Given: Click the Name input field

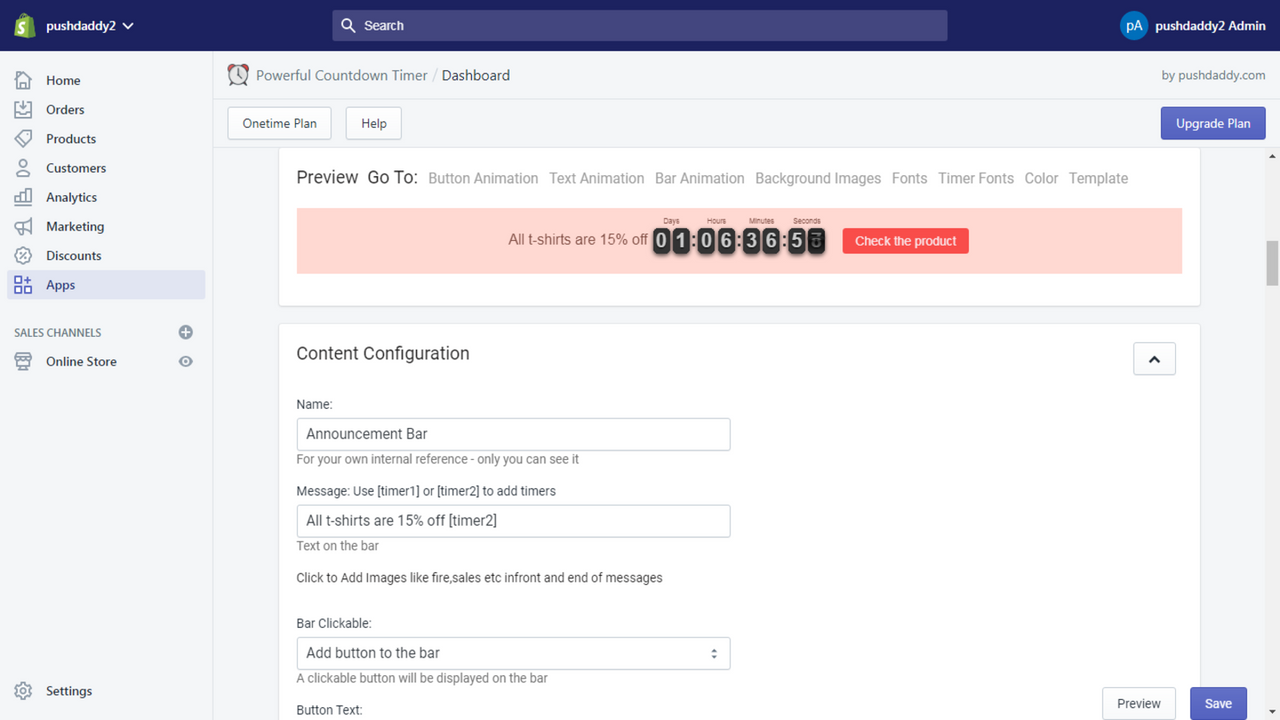Looking at the screenshot, I should click(513, 434).
